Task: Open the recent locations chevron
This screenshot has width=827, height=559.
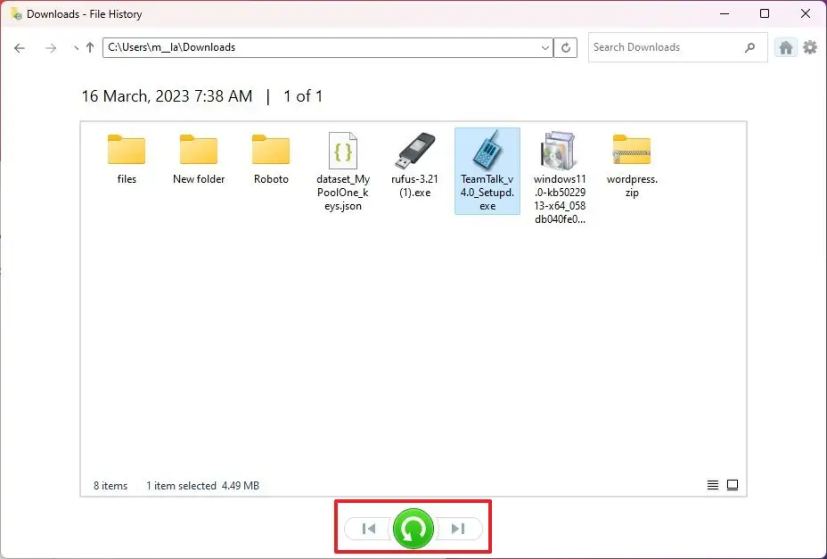Action: click(76, 48)
